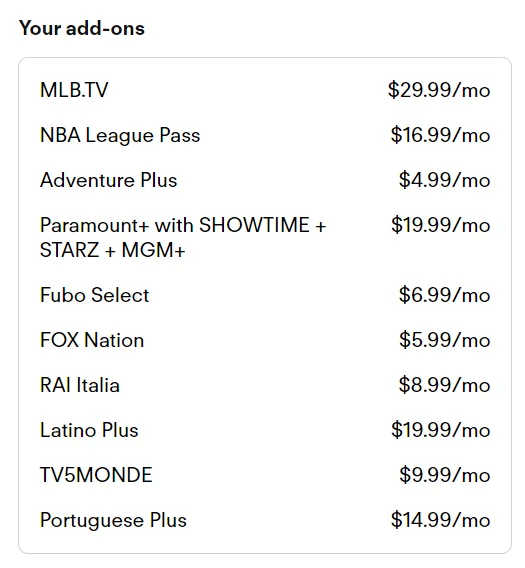
Task: Select the Latino Plus add-on
Action: [x=89, y=430]
